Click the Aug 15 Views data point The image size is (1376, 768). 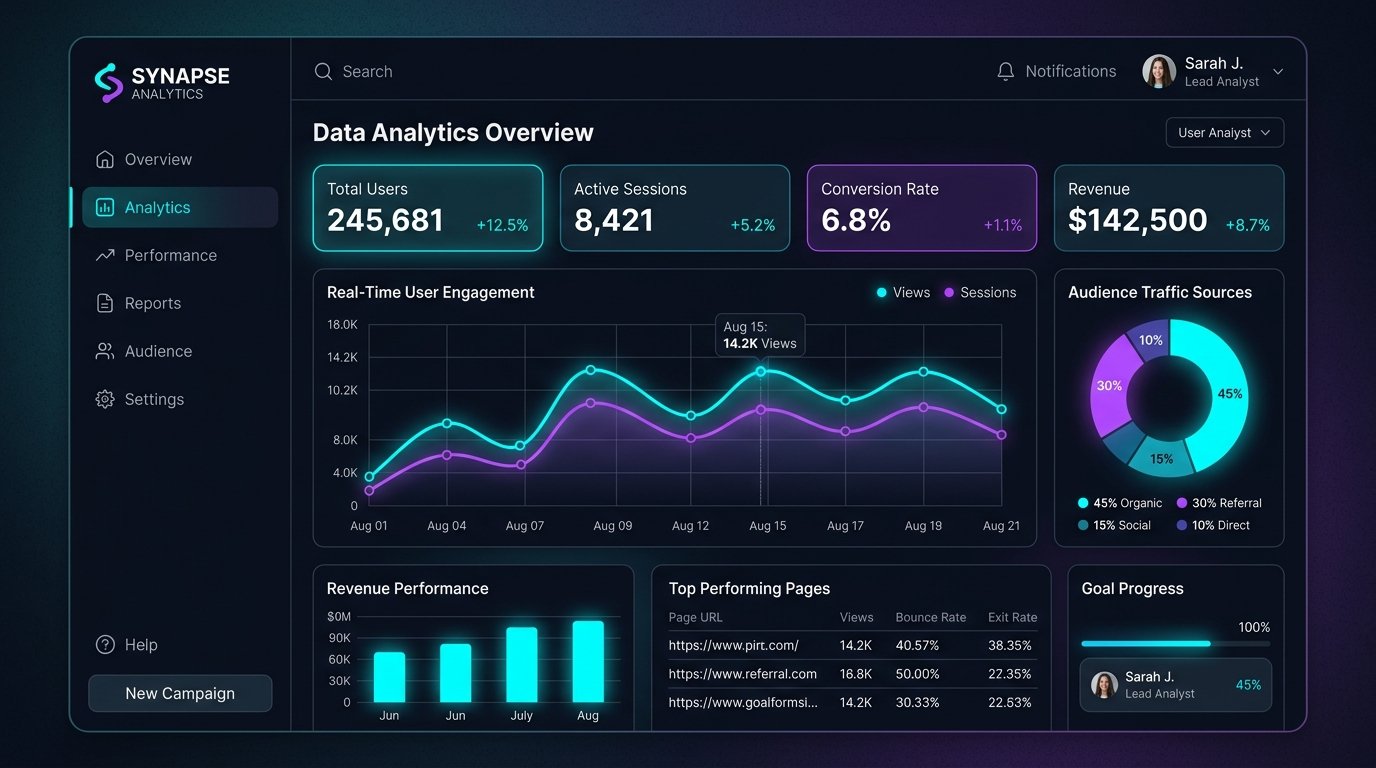pyautogui.click(x=761, y=371)
